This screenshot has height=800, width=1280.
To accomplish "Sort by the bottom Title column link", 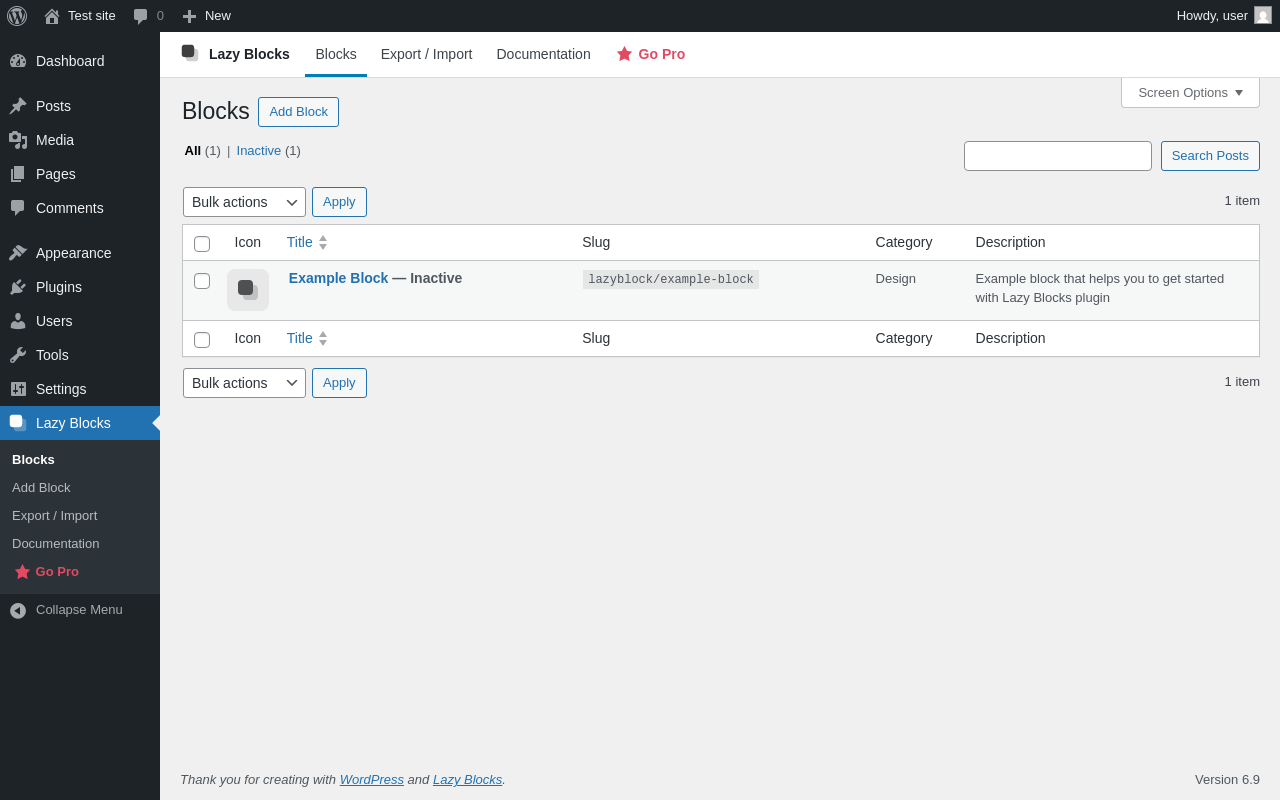I will click(x=300, y=338).
